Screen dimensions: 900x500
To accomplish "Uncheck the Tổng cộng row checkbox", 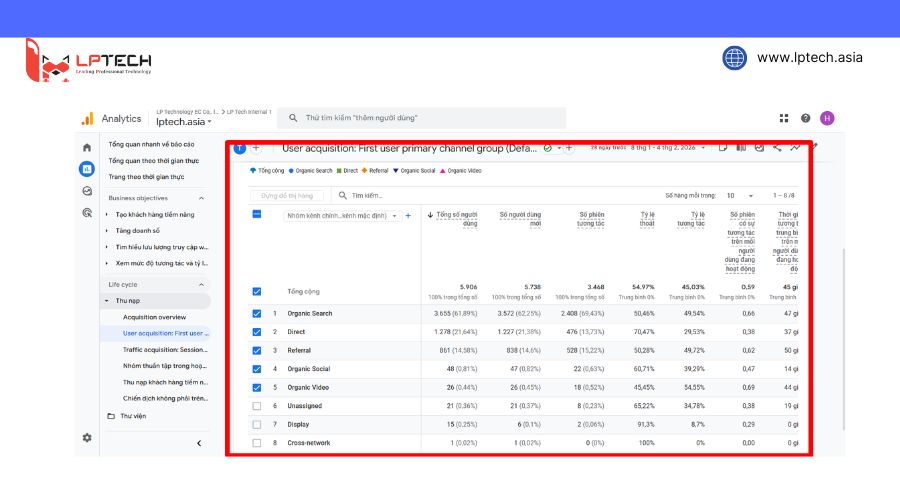I will 257,292.
